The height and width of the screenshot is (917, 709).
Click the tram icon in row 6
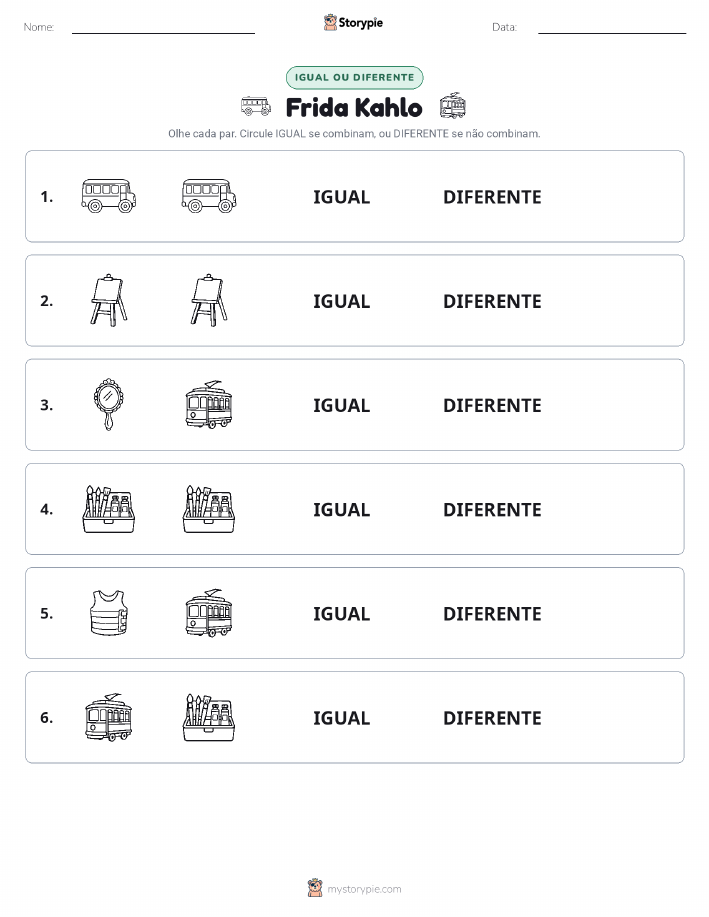(109, 717)
